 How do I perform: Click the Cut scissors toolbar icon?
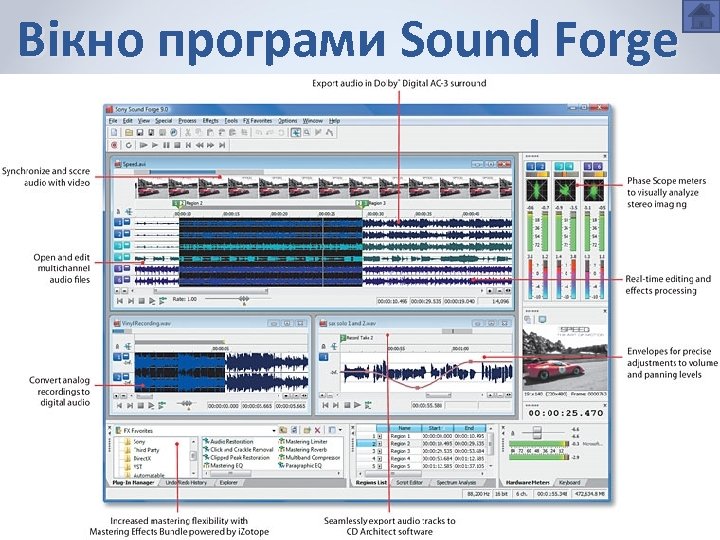pyautogui.click(x=188, y=132)
